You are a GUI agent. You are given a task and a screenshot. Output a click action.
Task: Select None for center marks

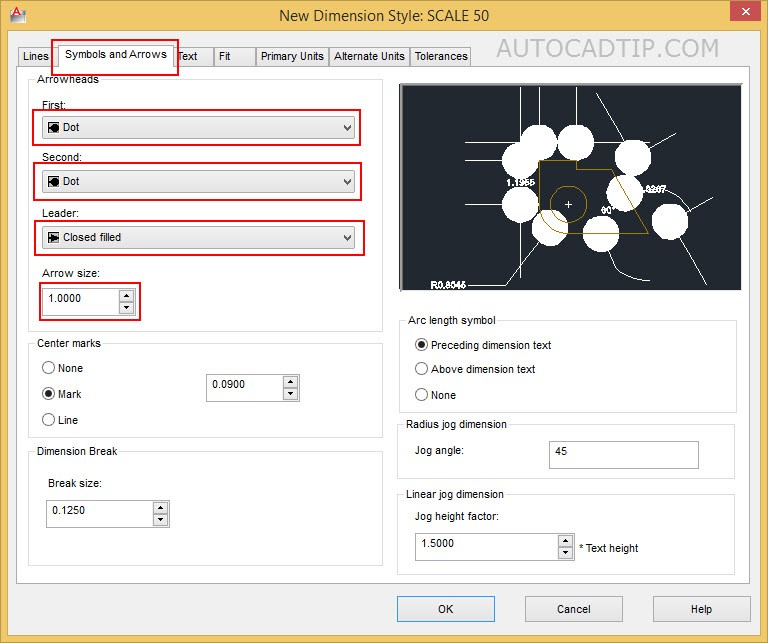tap(62, 368)
